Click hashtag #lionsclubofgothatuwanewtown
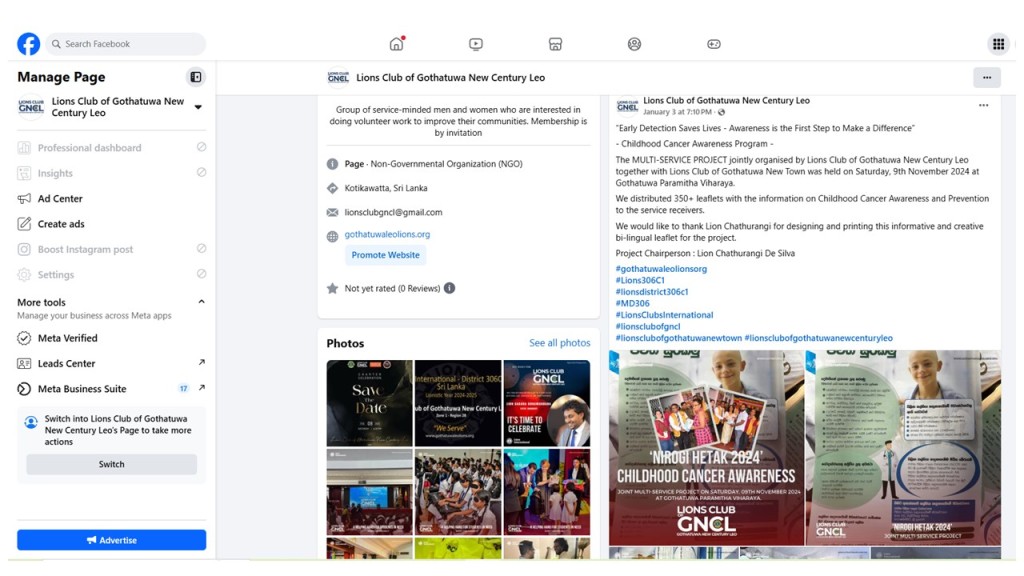This screenshot has width=1024, height=576. [x=679, y=338]
